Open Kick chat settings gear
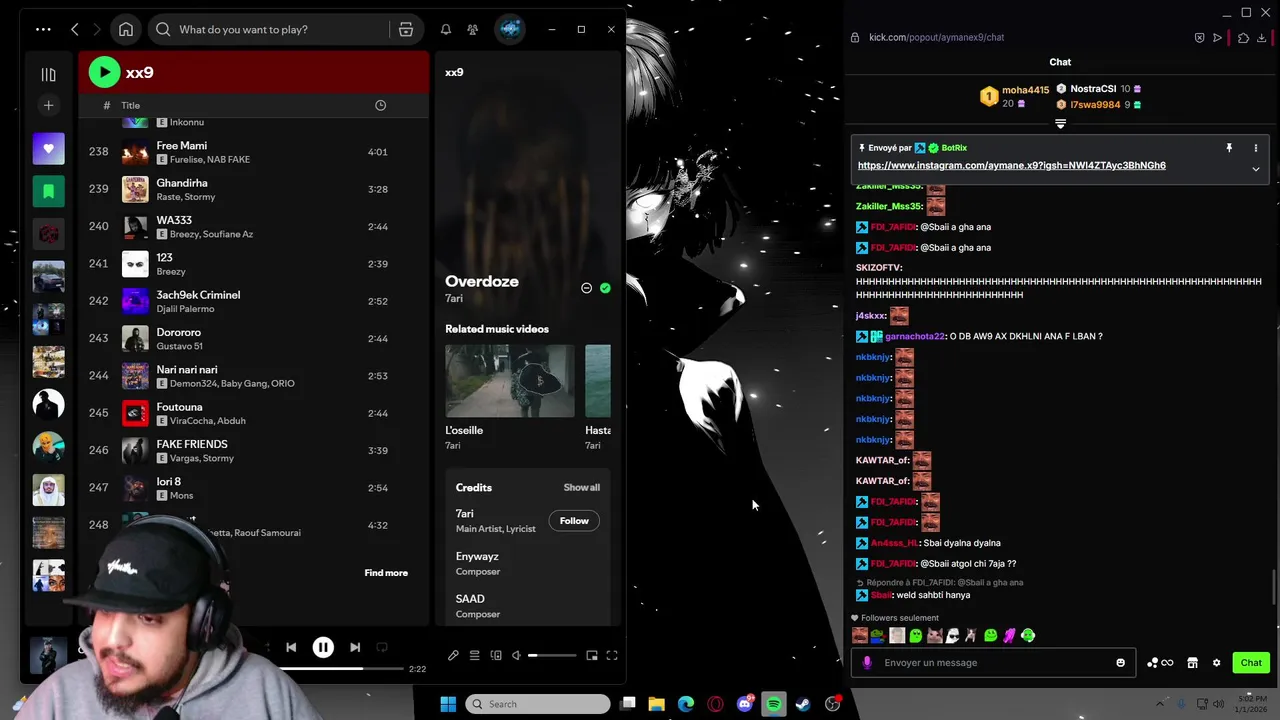 pos(1216,663)
